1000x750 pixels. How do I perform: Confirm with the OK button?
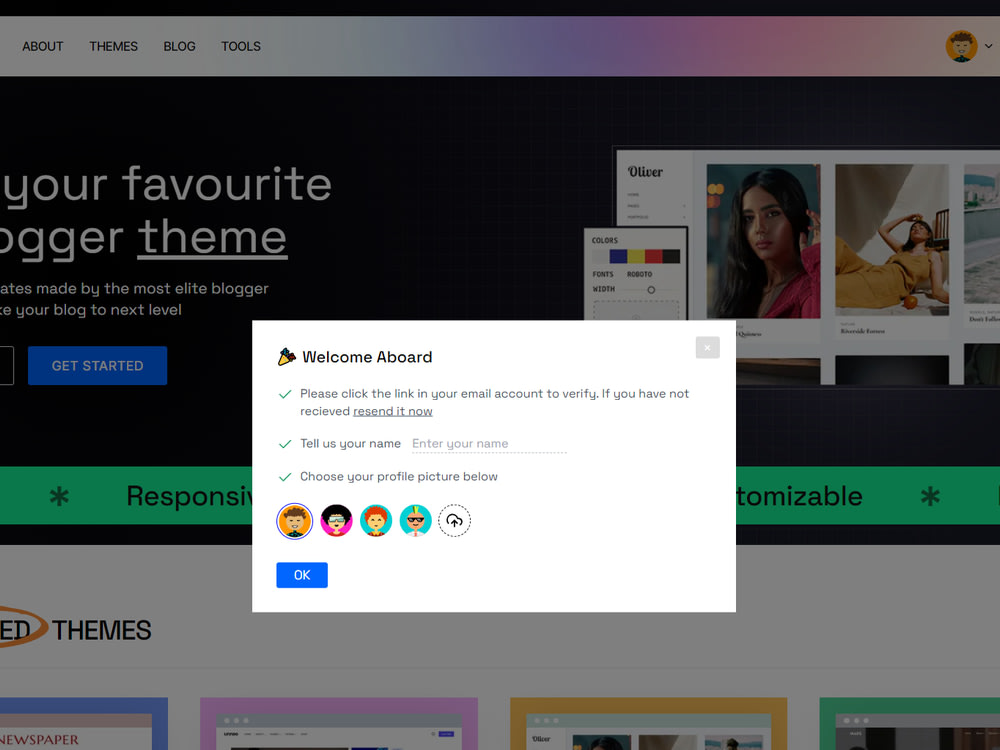coord(302,575)
